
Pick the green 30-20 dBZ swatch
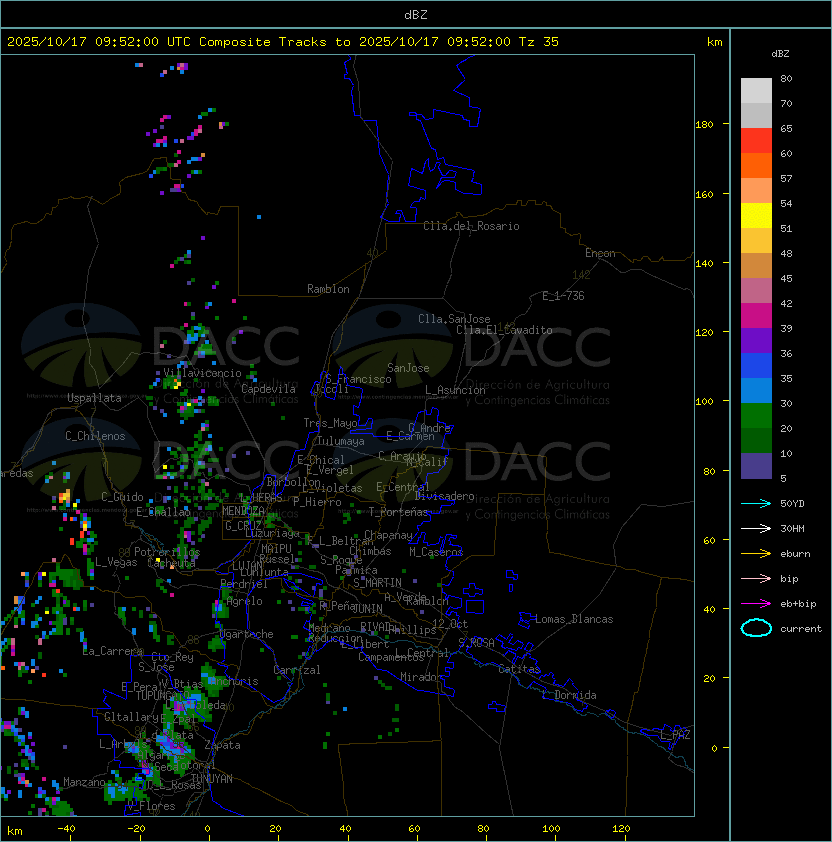(756, 415)
